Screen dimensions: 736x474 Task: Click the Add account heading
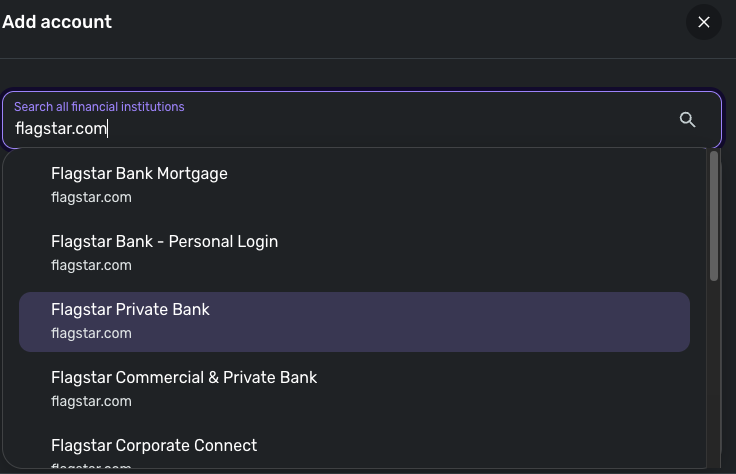[57, 22]
